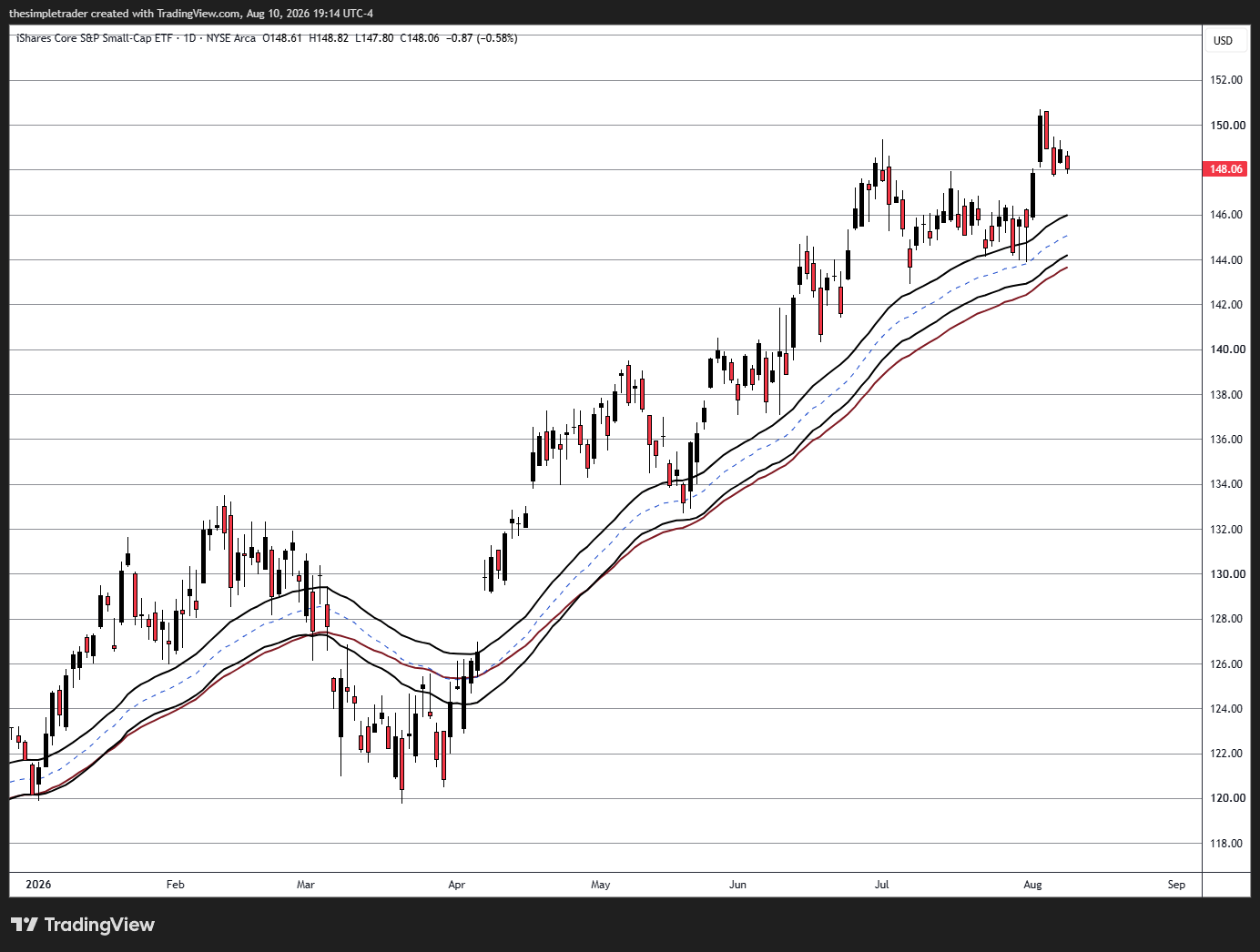Click the TradingView wordmark text
This screenshot has height=952, width=1260.
pyautogui.click(x=99, y=925)
